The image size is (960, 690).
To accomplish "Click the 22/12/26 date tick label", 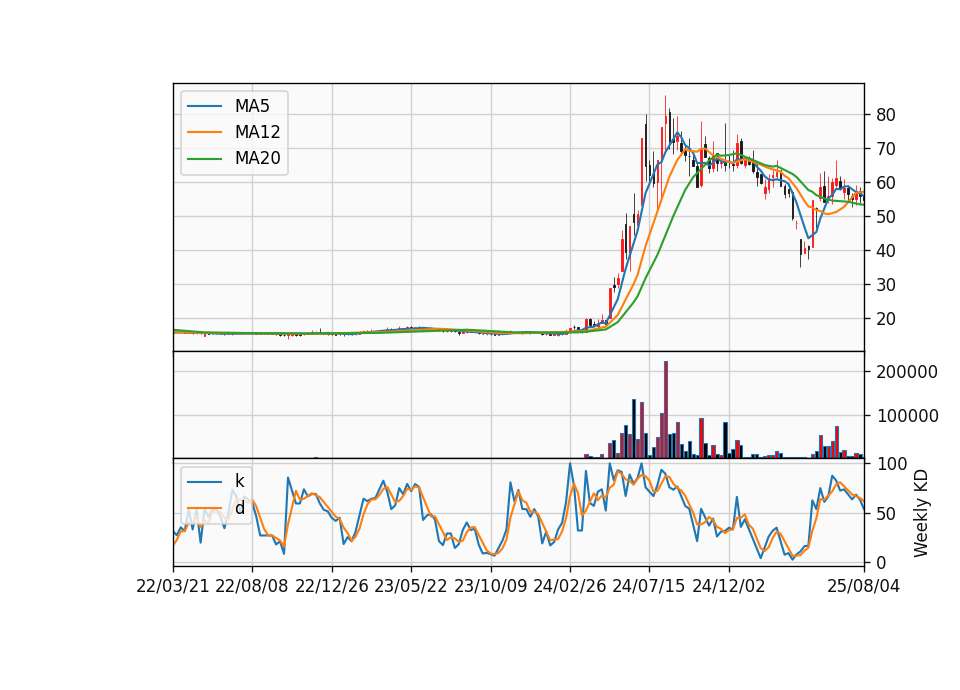I will click(332, 586).
